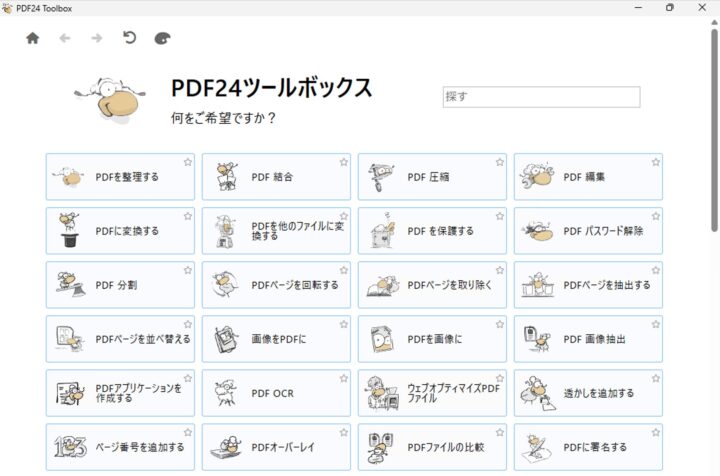Viewport: 720px width, 476px height.
Task: Open the PDFファイルの比較 compare tool
Action: tap(432, 447)
